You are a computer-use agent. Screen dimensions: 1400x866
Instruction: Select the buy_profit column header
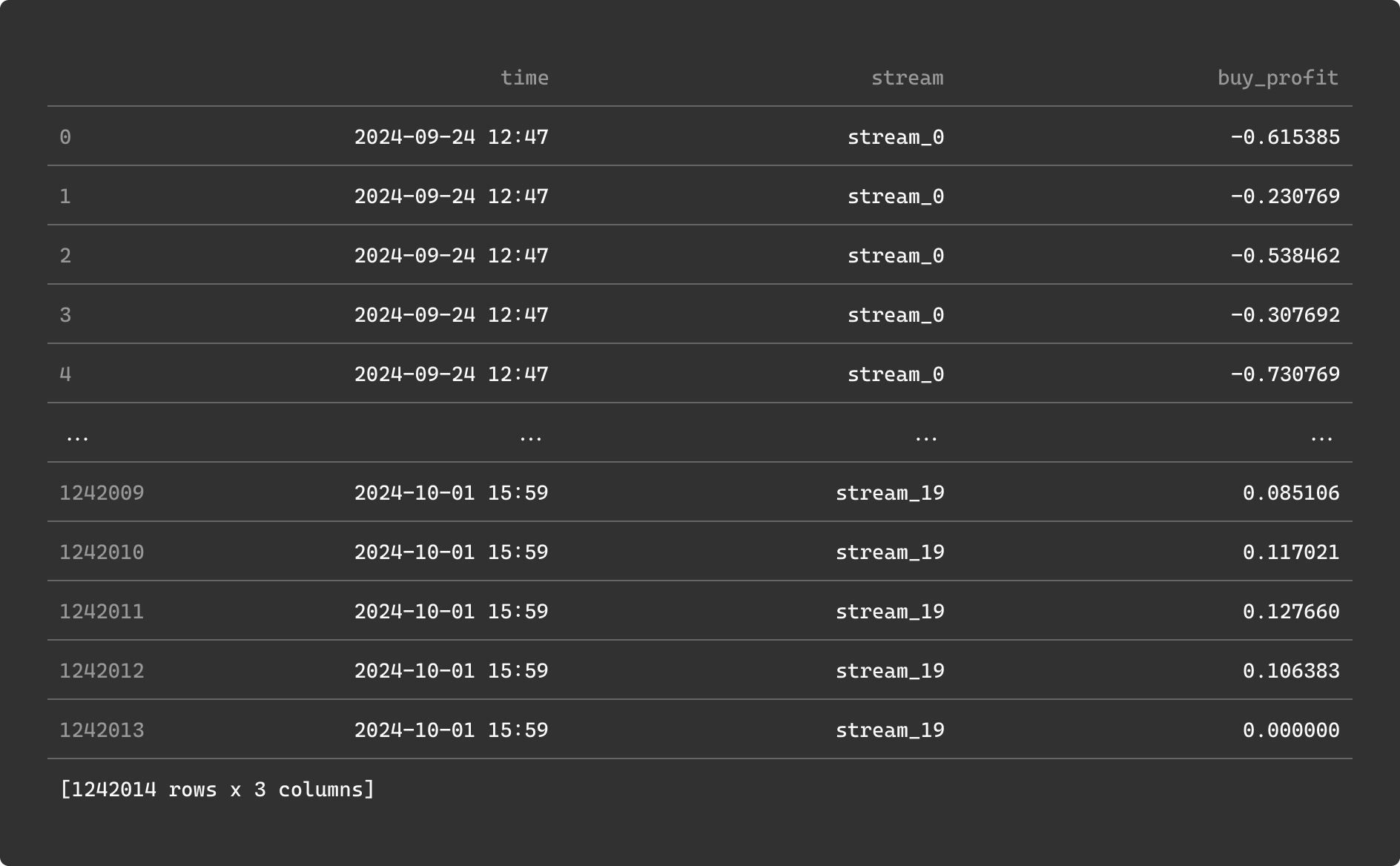(1277, 78)
